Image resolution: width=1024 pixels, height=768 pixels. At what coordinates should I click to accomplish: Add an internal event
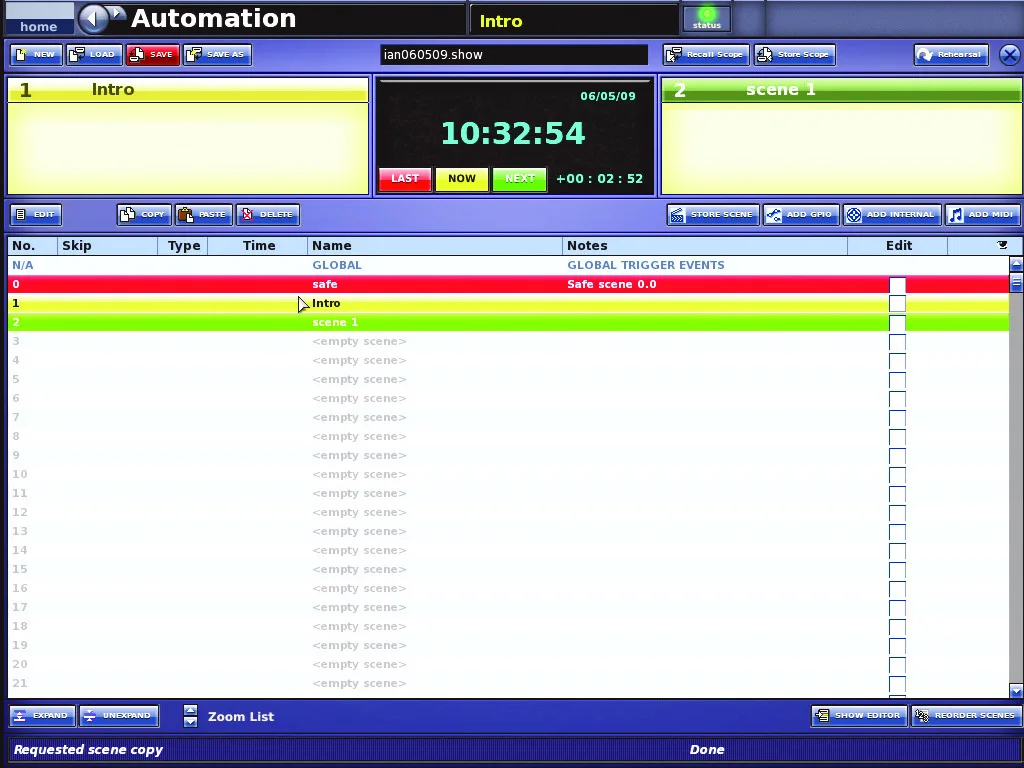coord(892,215)
